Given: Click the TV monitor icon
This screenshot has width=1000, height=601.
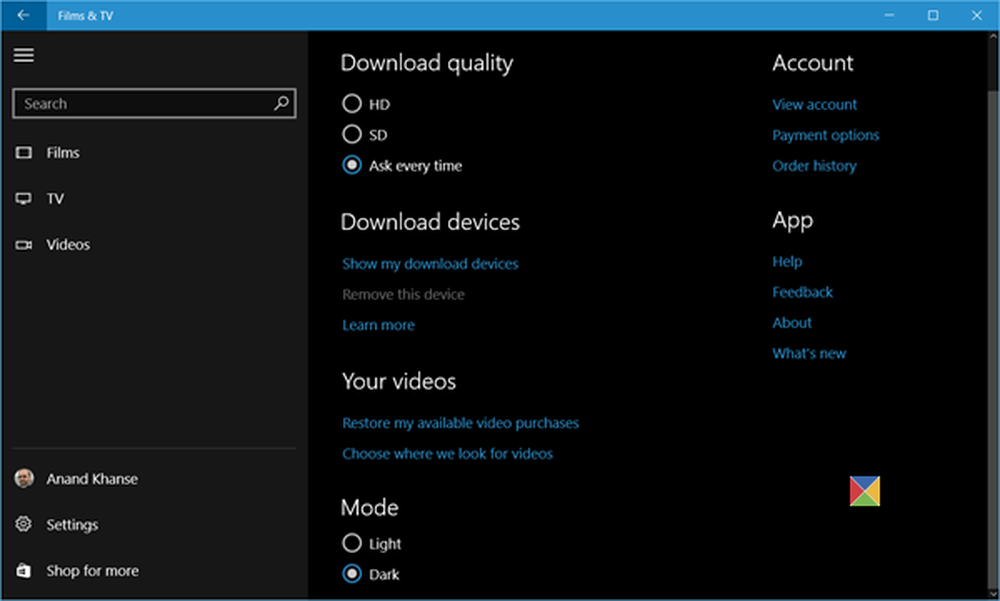Looking at the screenshot, I should pyautogui.click(x=24, y=198).
